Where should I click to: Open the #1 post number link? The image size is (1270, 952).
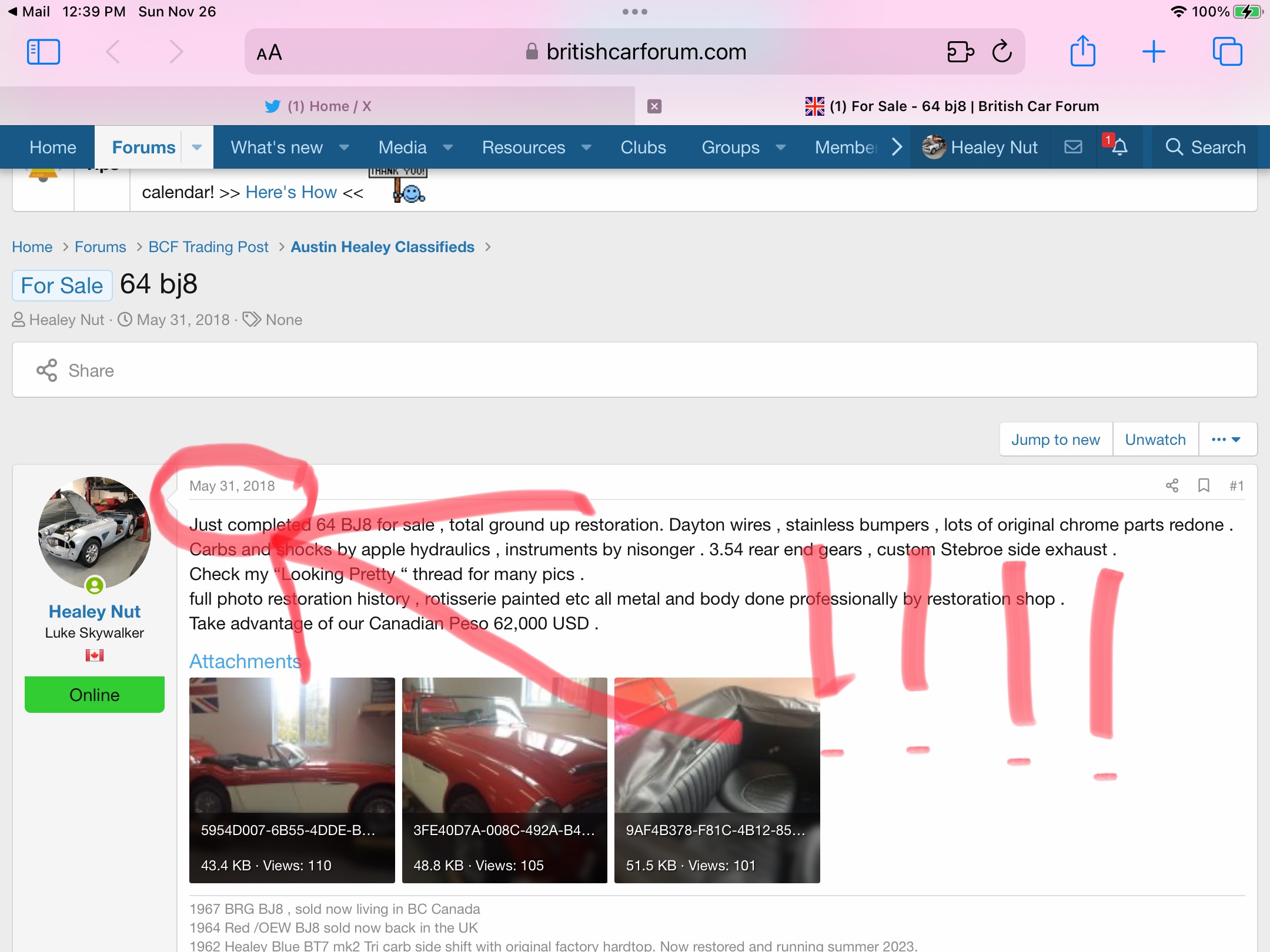[1236, 486]
